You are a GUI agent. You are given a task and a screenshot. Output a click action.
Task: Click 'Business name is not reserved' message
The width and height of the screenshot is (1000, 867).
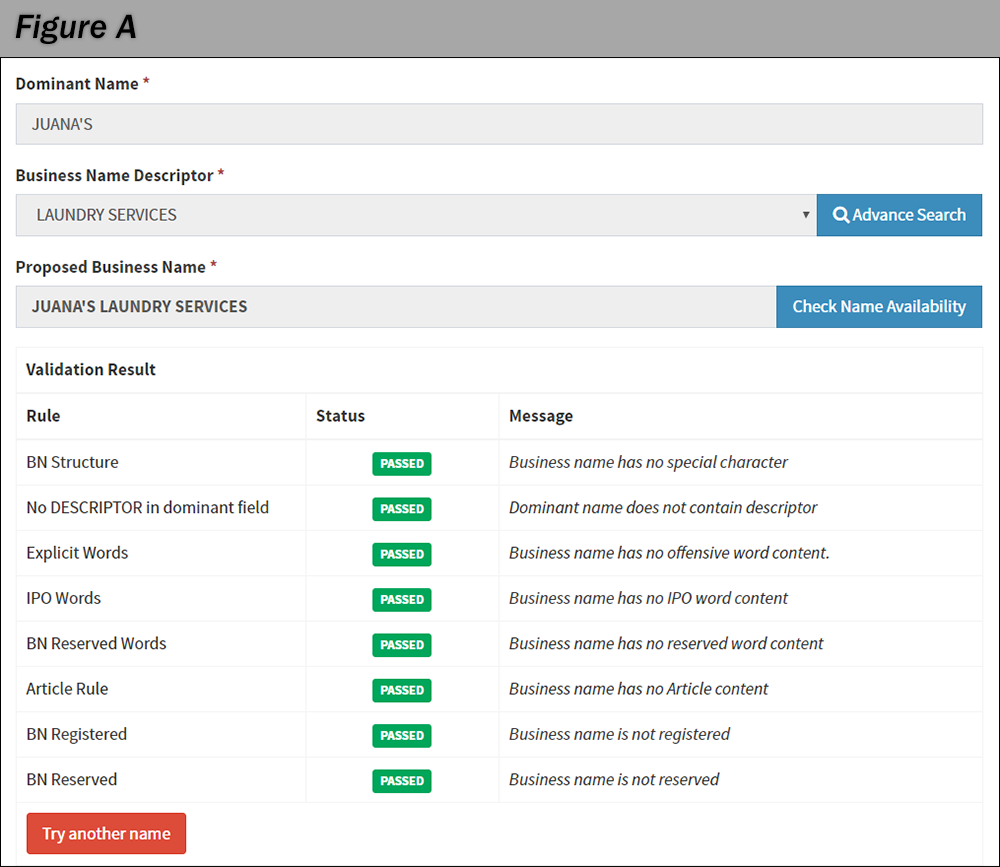[614, 780]
